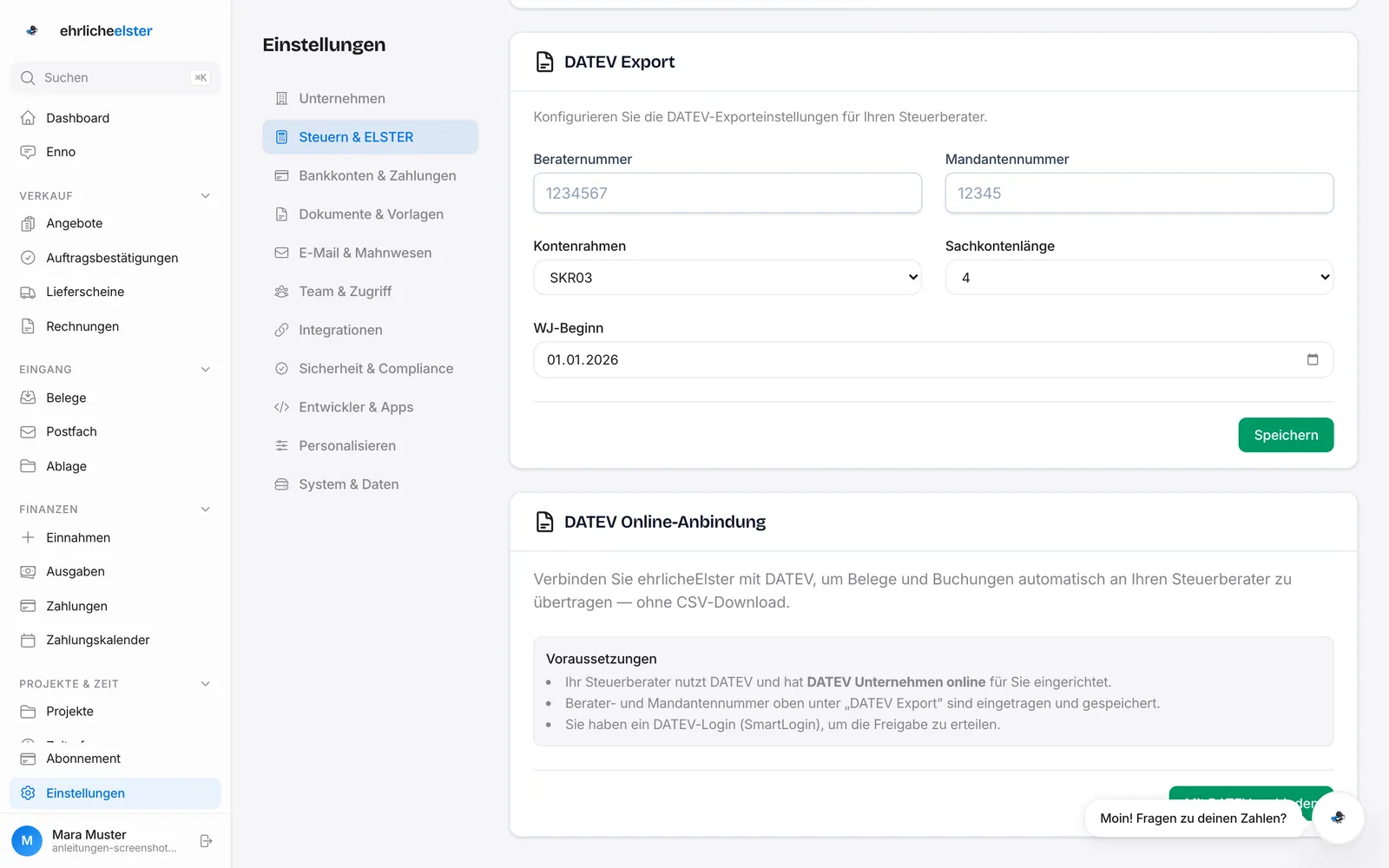Click the Einstellungen gear icon in sidebar
The width and height of the screenshot is (1389, 868).
point(28,793)
